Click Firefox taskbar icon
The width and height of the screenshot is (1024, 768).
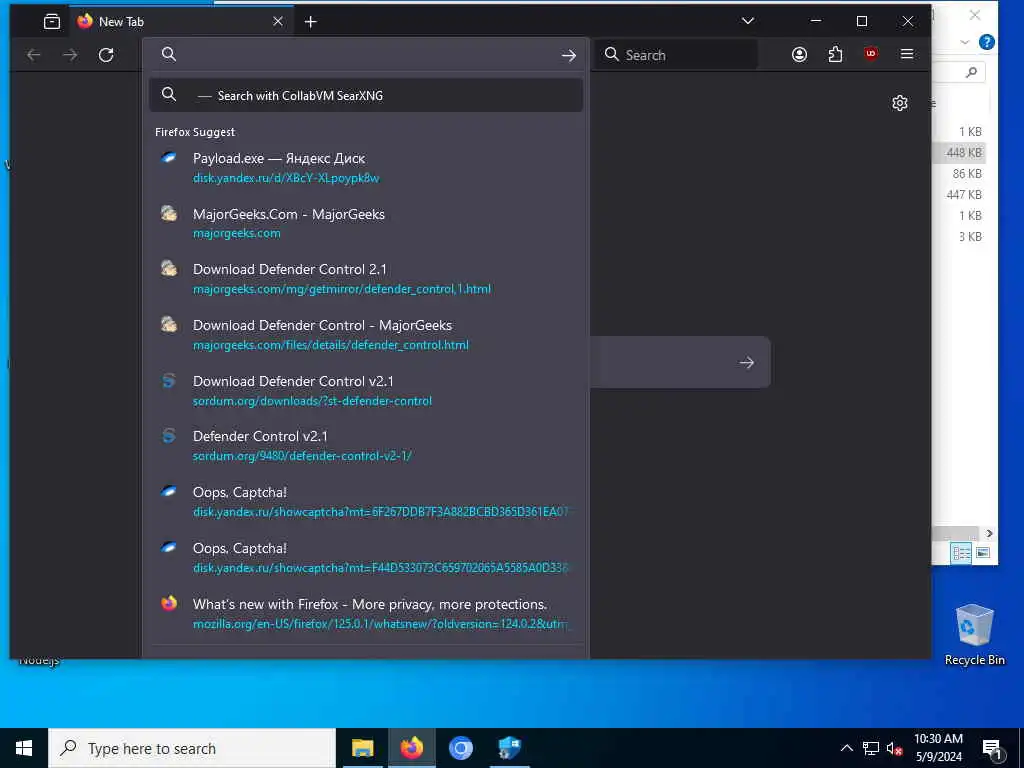tap(411, 748)
